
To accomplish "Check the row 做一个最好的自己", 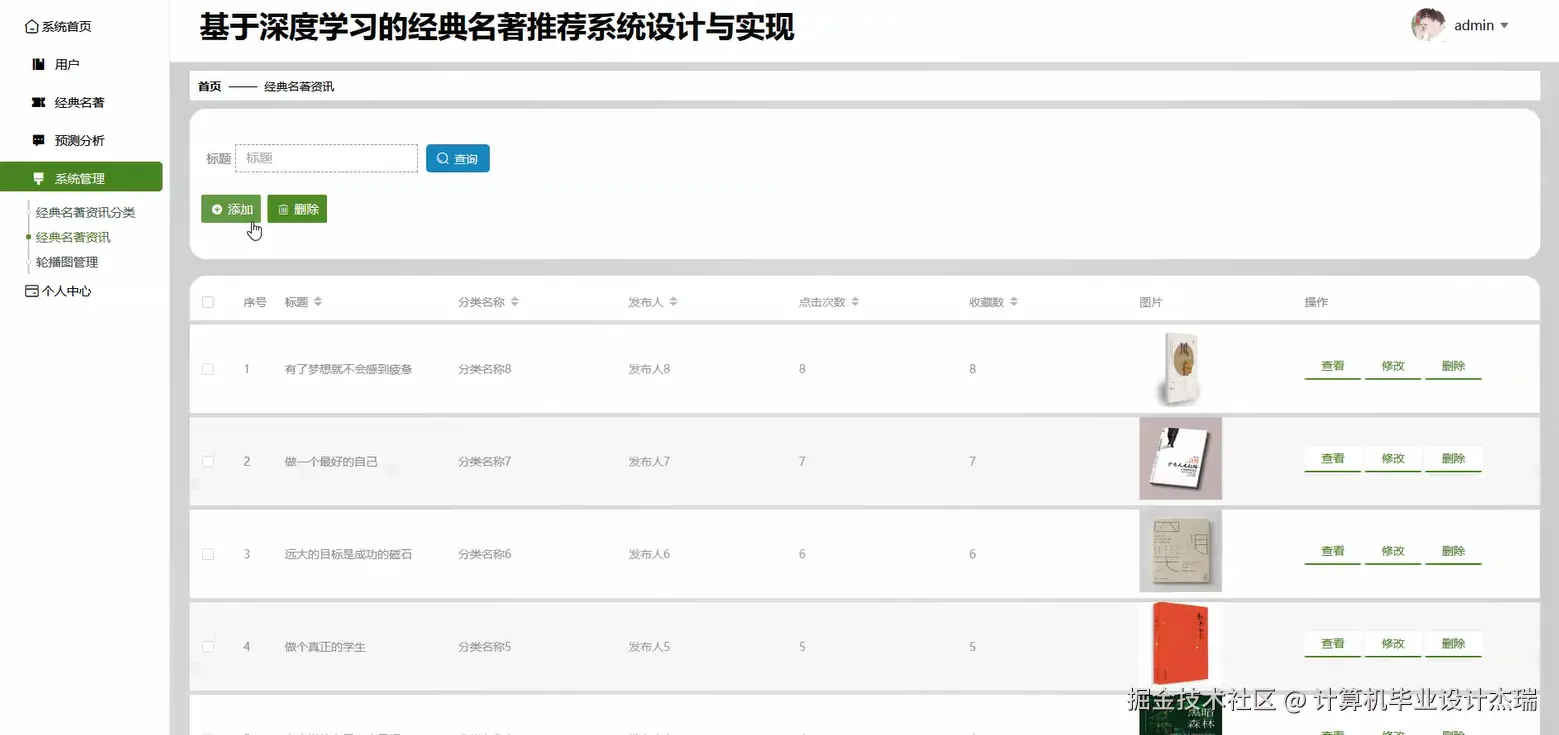I will point(208,461).
